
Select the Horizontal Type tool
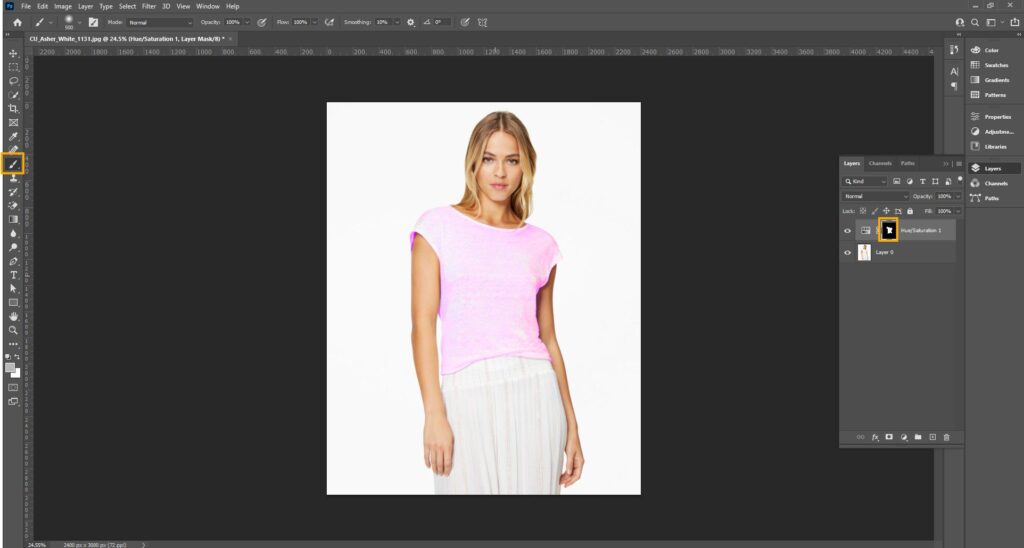(13, 275)
